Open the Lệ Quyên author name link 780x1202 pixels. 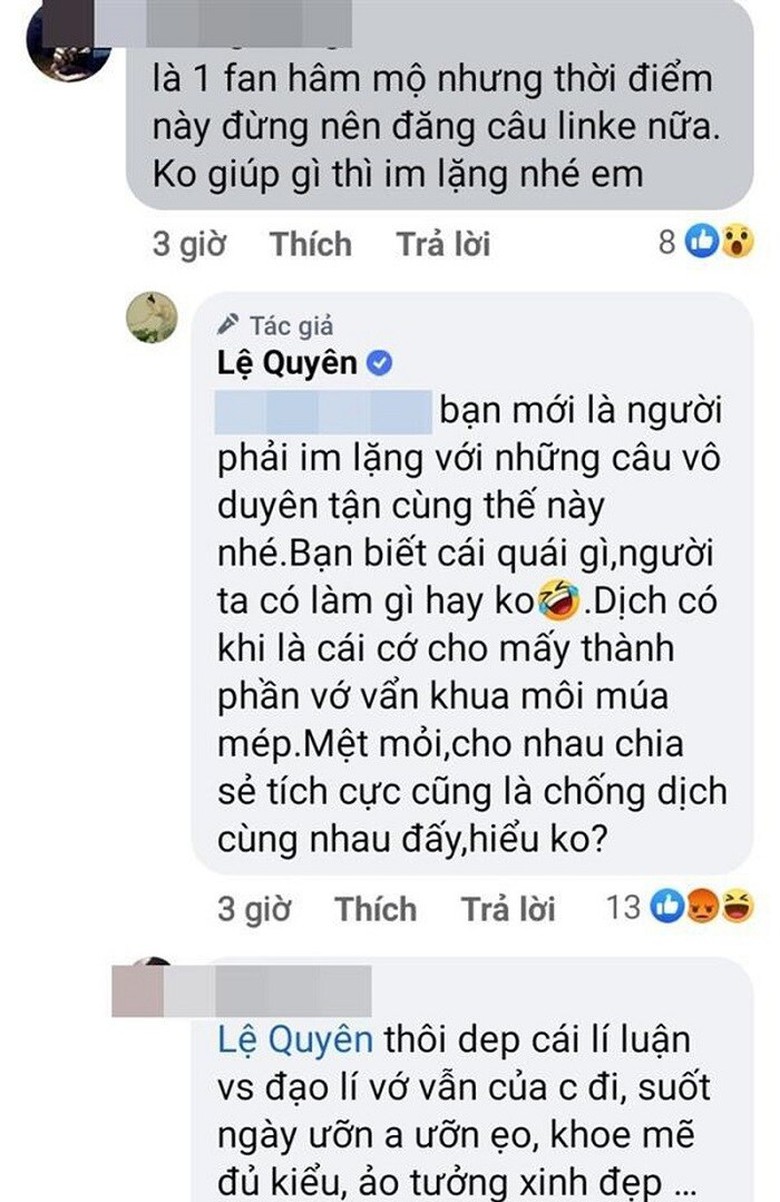click(288, 363)
